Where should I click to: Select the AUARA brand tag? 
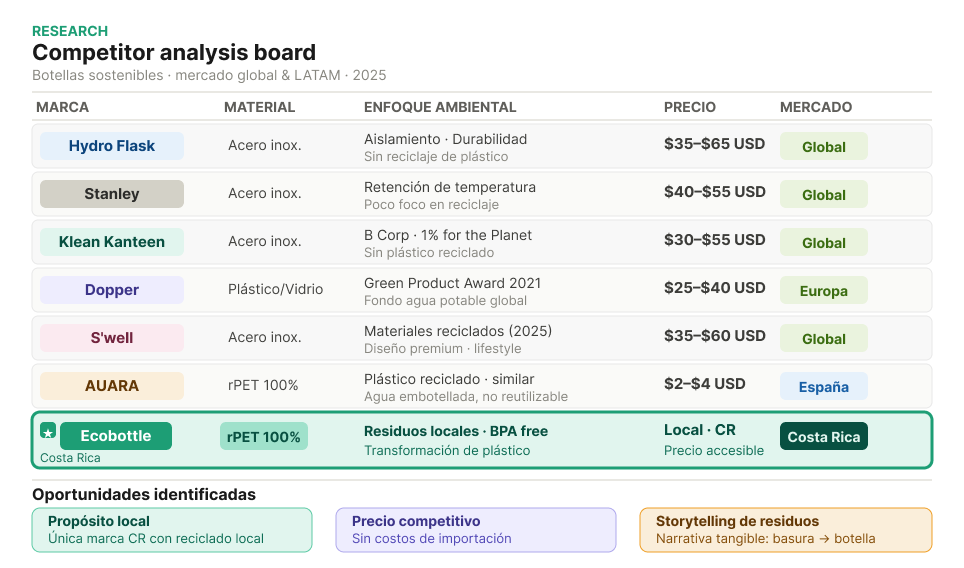[112, 386]
